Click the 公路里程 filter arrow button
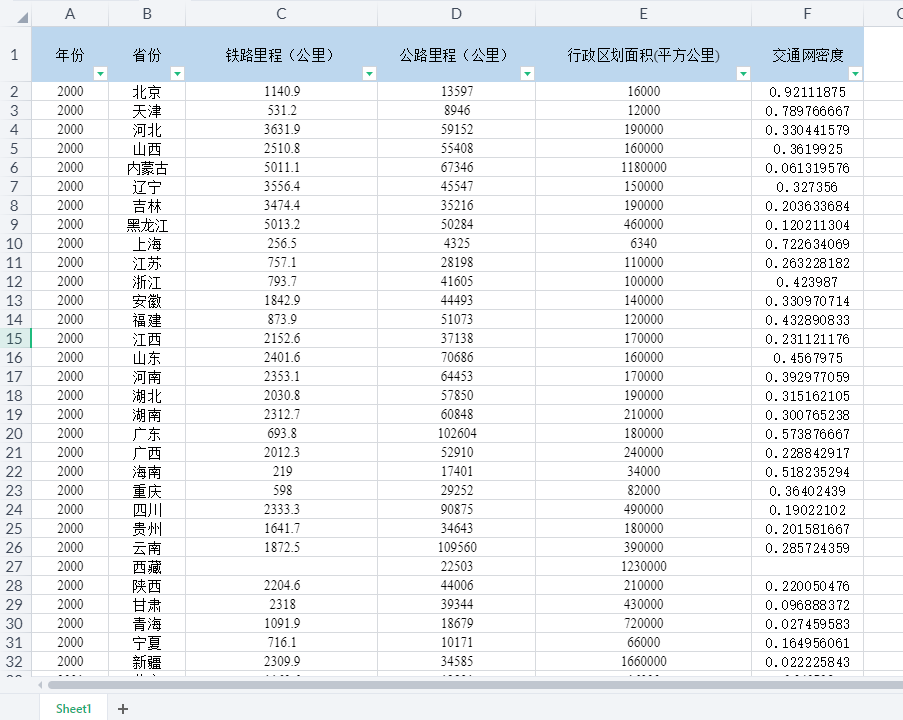Screen dimensions: 903x720 click(527, 74)
